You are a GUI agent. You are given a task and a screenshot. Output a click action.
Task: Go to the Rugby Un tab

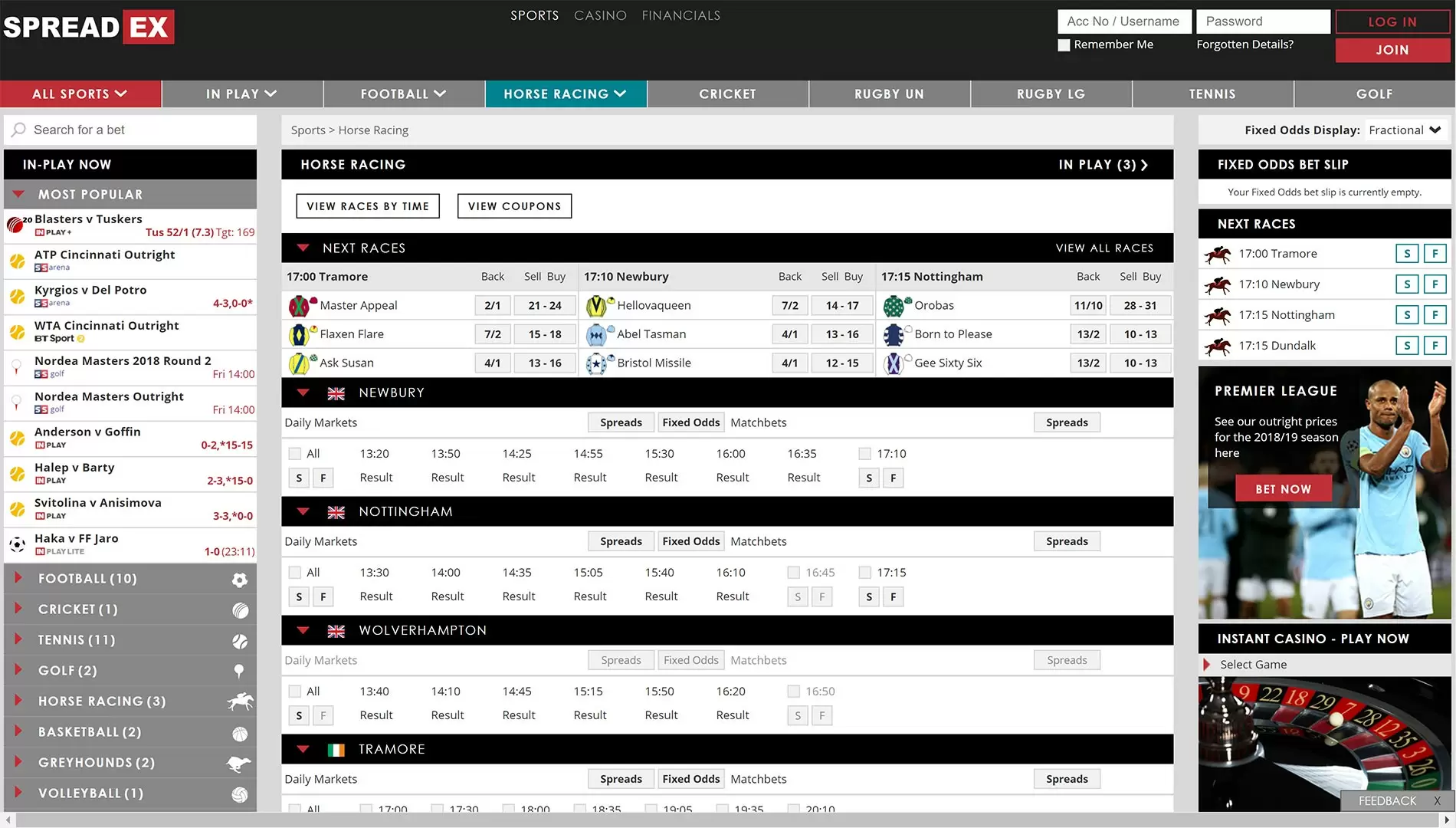(x=889, y=94)
